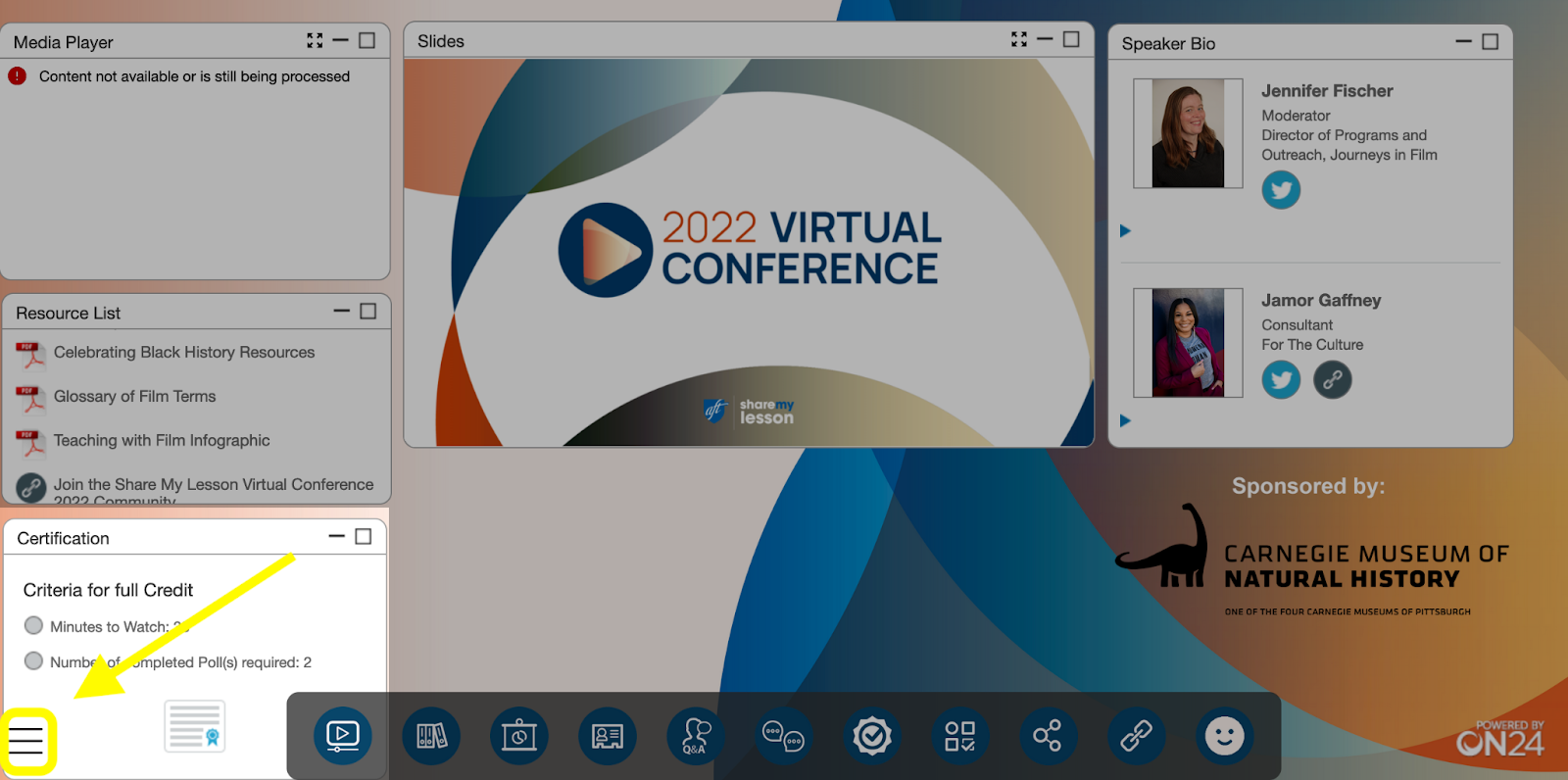Open the Speaker Bio dock icon
The width and height of the screenshot is (1568, 780).
tap(608, 736)
